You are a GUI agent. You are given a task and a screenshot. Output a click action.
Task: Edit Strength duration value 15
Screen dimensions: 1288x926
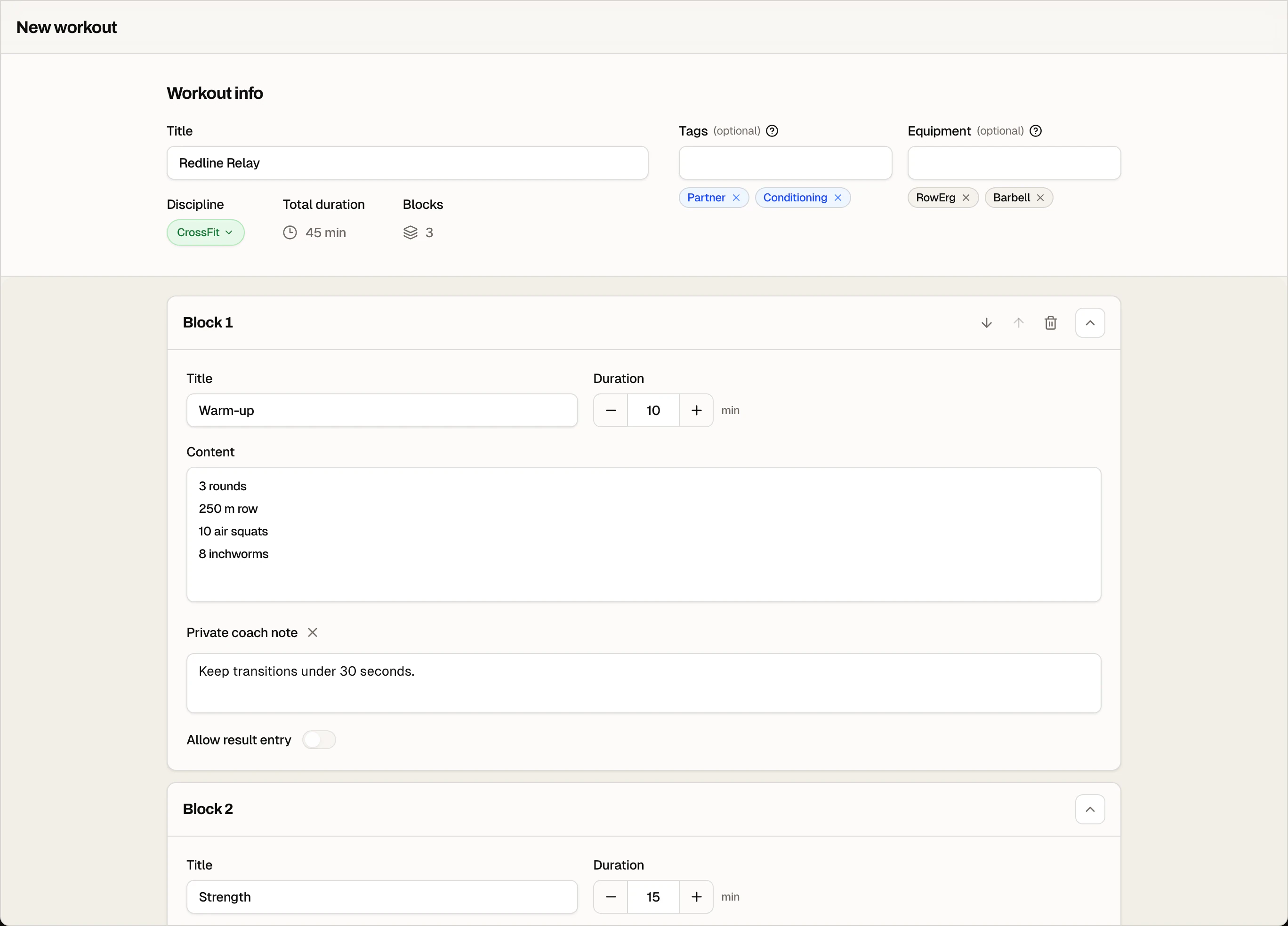[x=653, y=897]
